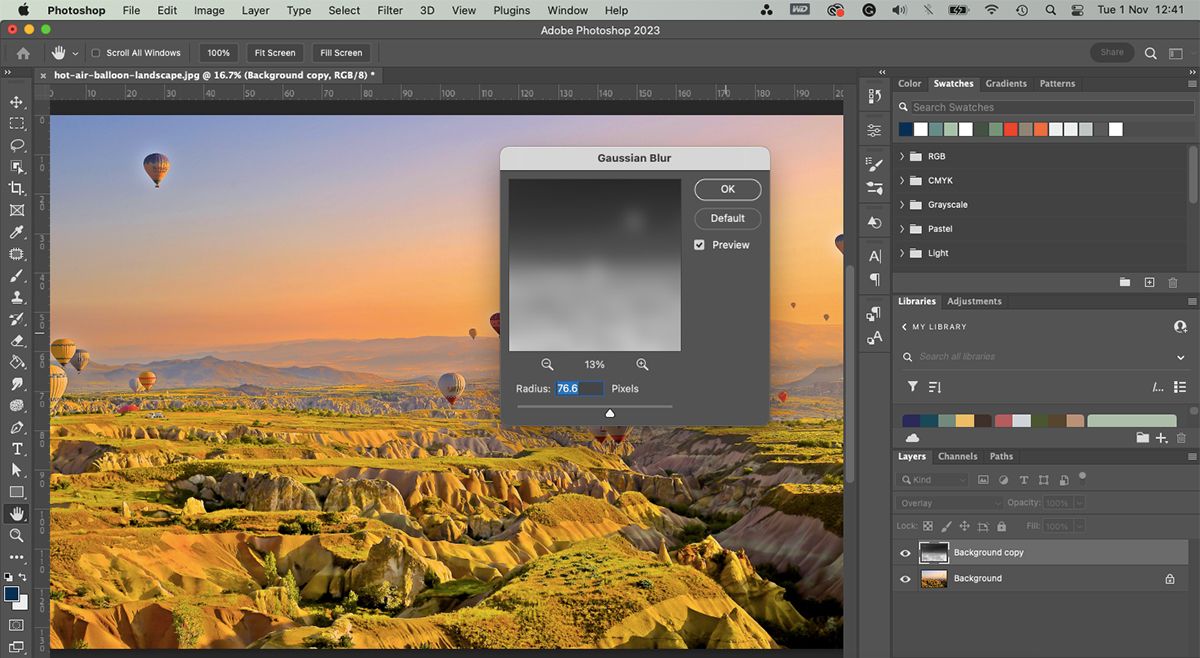The height and width of the screenshot is (658, 1200).
Task: Activate the Zoom tool
Action: (x=16, y=536)
